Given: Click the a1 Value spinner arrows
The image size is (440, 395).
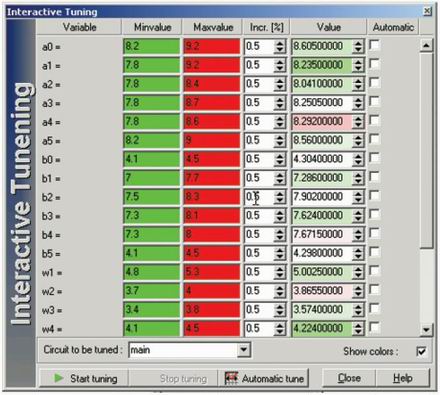Looking at the screenshot, I should tap(358, 65).
